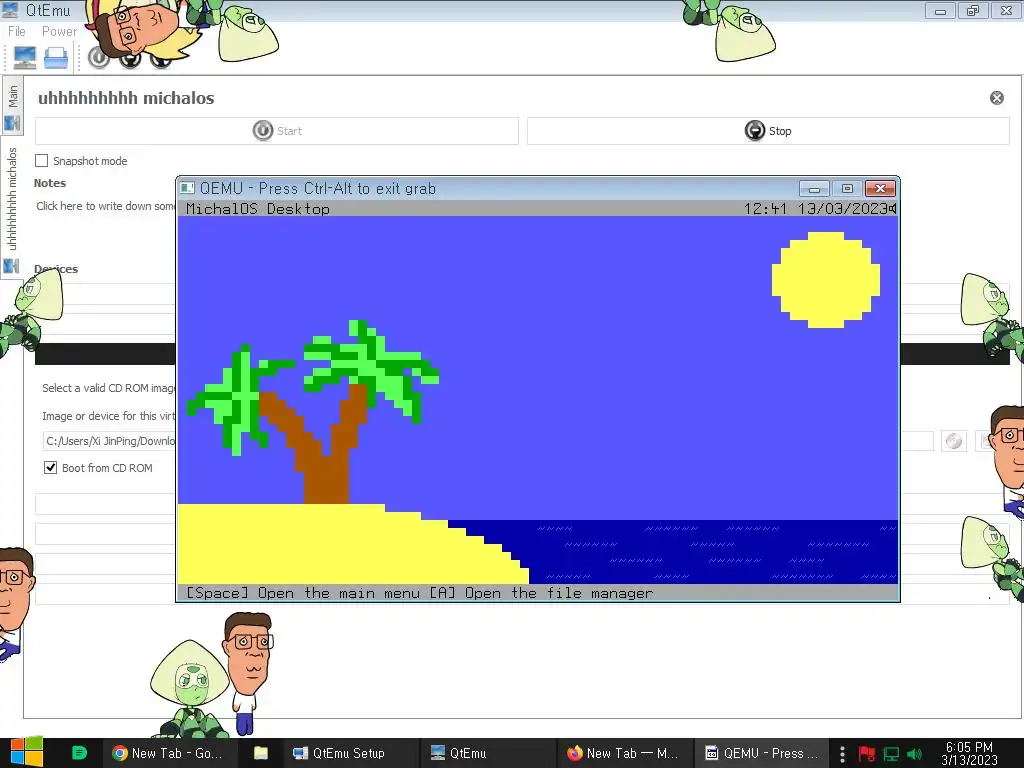Screen dimensions: 1024x768
Task: Click the 12:41 13/03/2023 clock in MichalOS
Action: (815, 208)
